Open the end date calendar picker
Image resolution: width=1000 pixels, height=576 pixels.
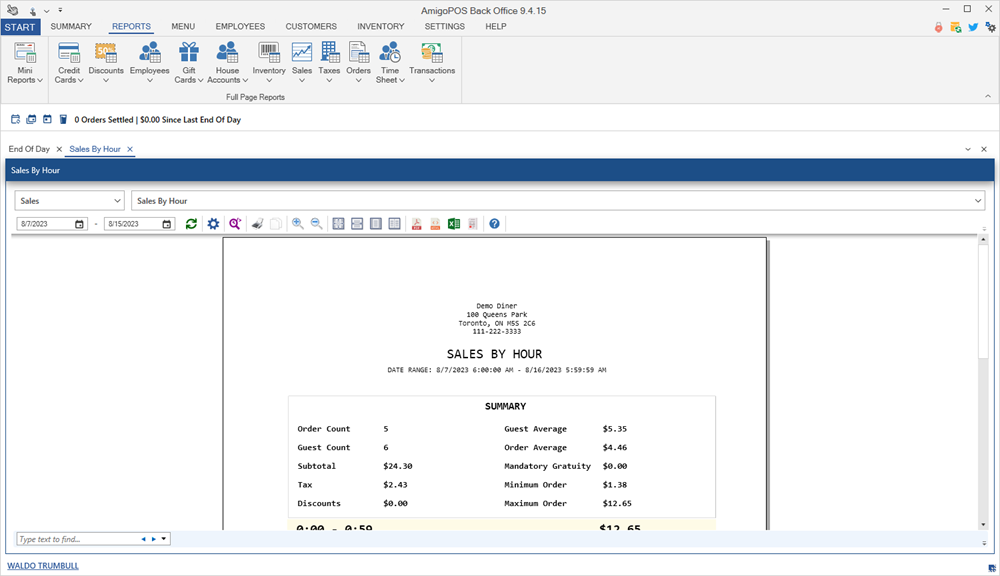[166, 224]
